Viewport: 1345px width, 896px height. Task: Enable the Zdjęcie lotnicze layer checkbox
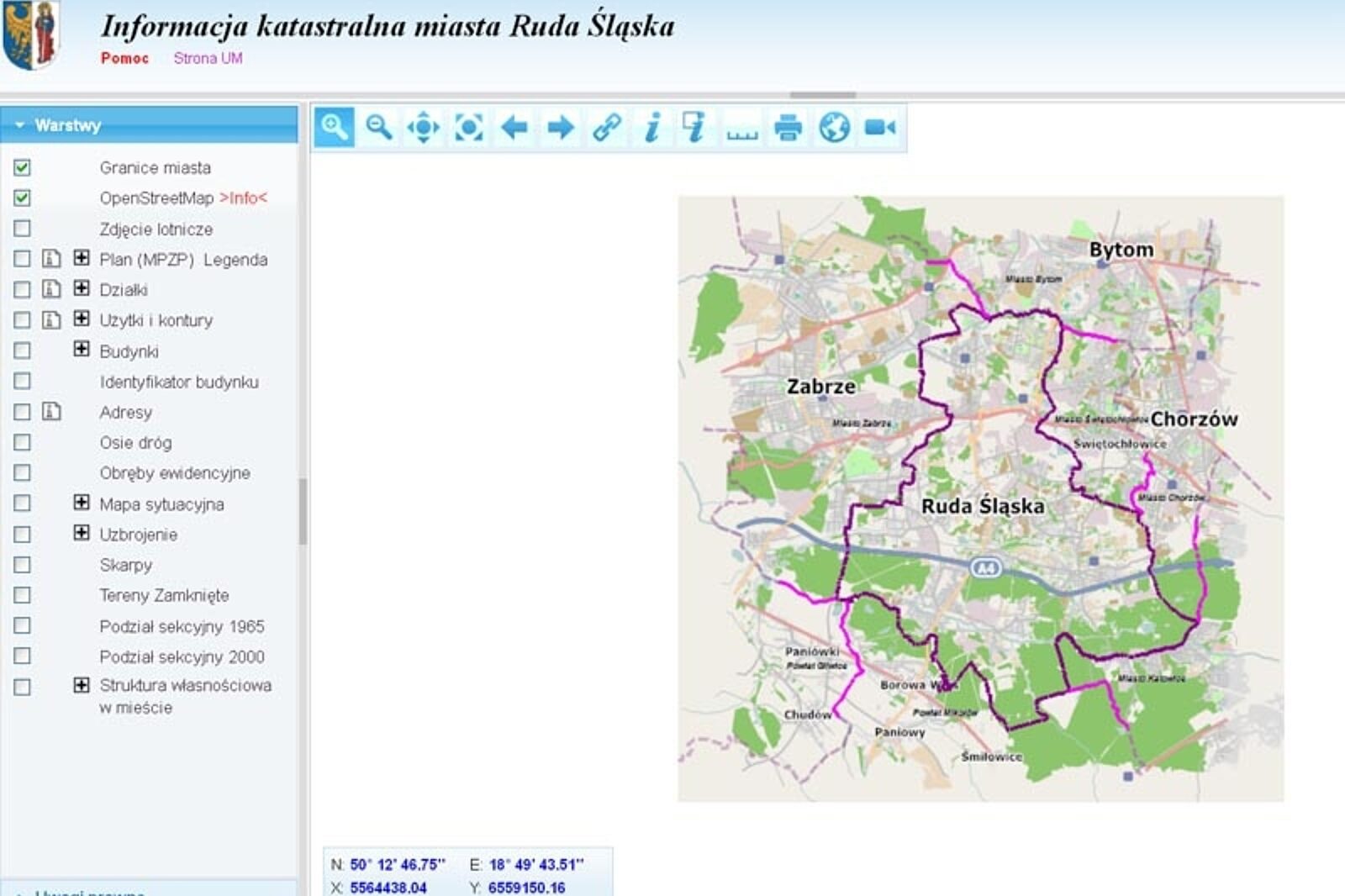[22, 229]
